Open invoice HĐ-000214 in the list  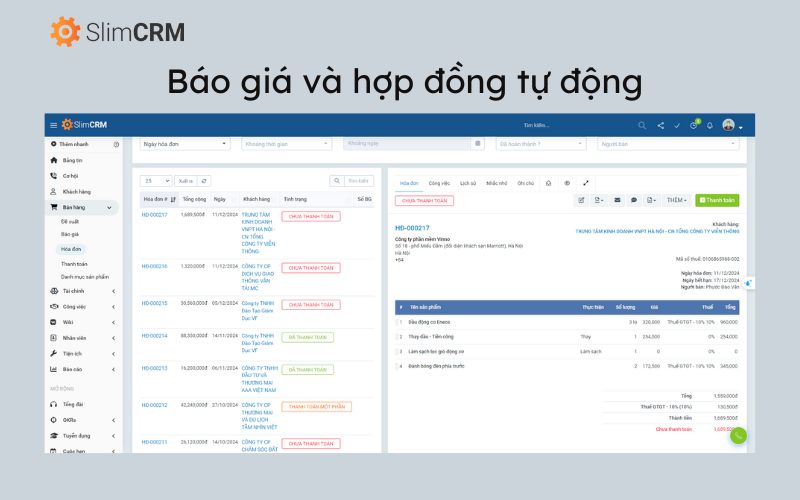[x=155, y=336]
